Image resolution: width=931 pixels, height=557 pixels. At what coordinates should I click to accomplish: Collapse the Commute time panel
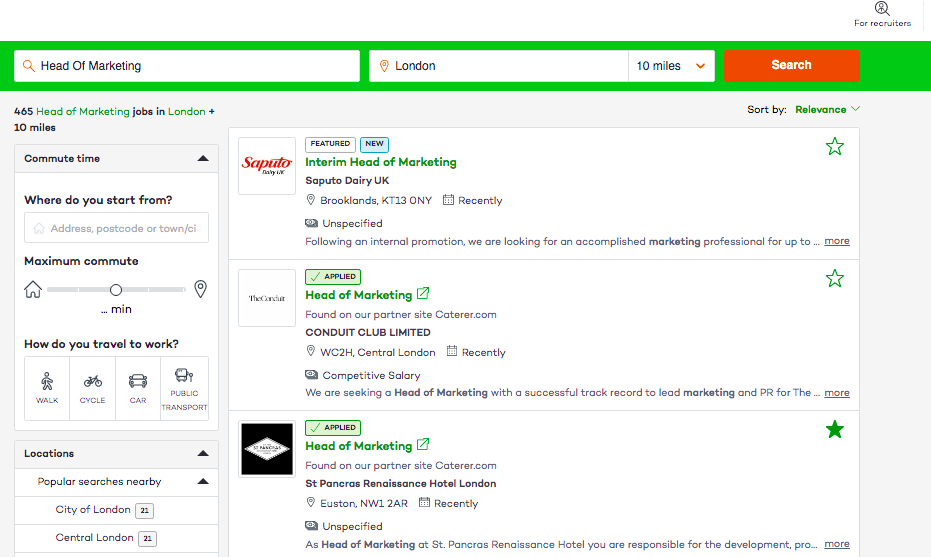(x=203, y=159)
